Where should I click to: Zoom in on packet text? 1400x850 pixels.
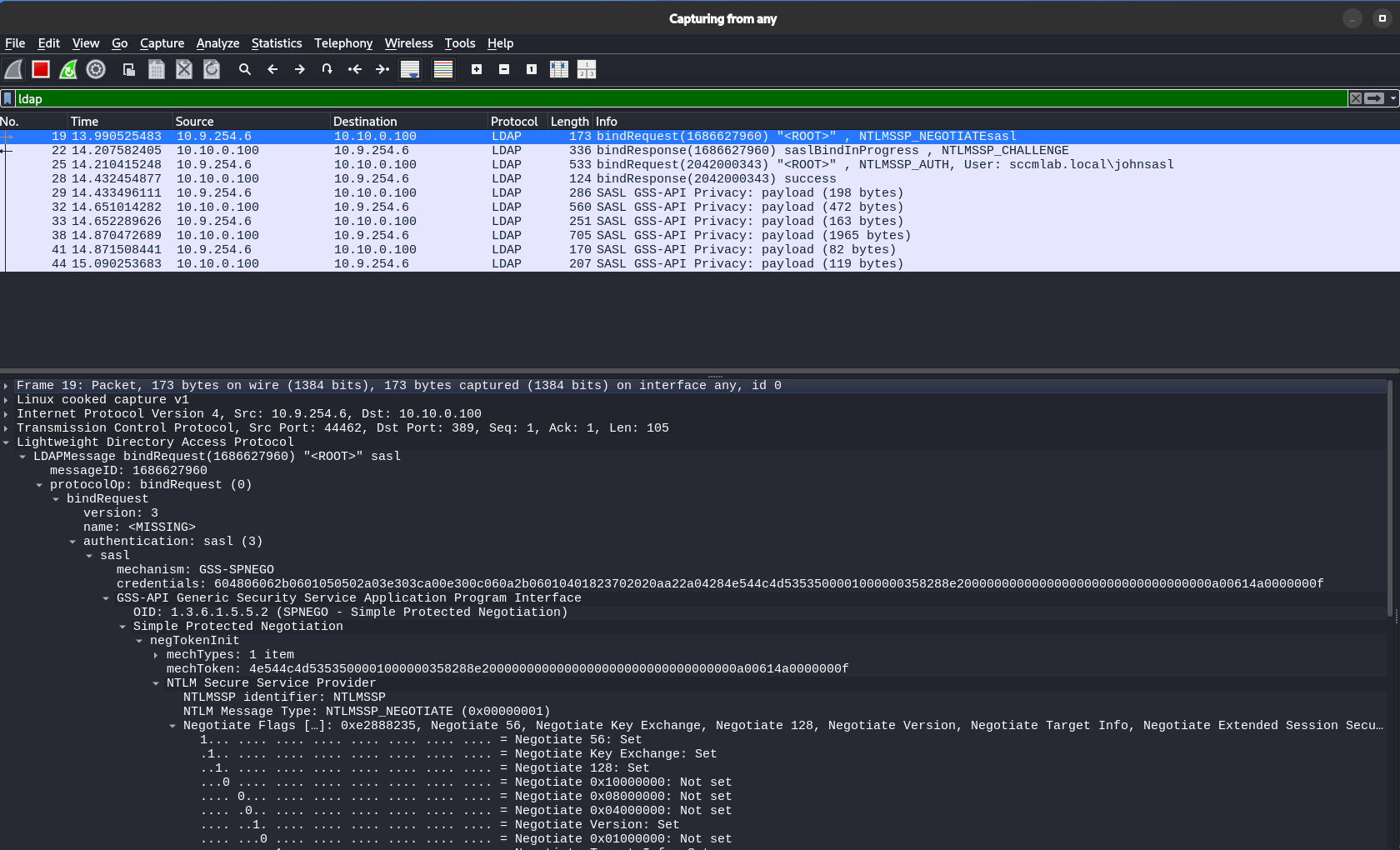(477, 69)
